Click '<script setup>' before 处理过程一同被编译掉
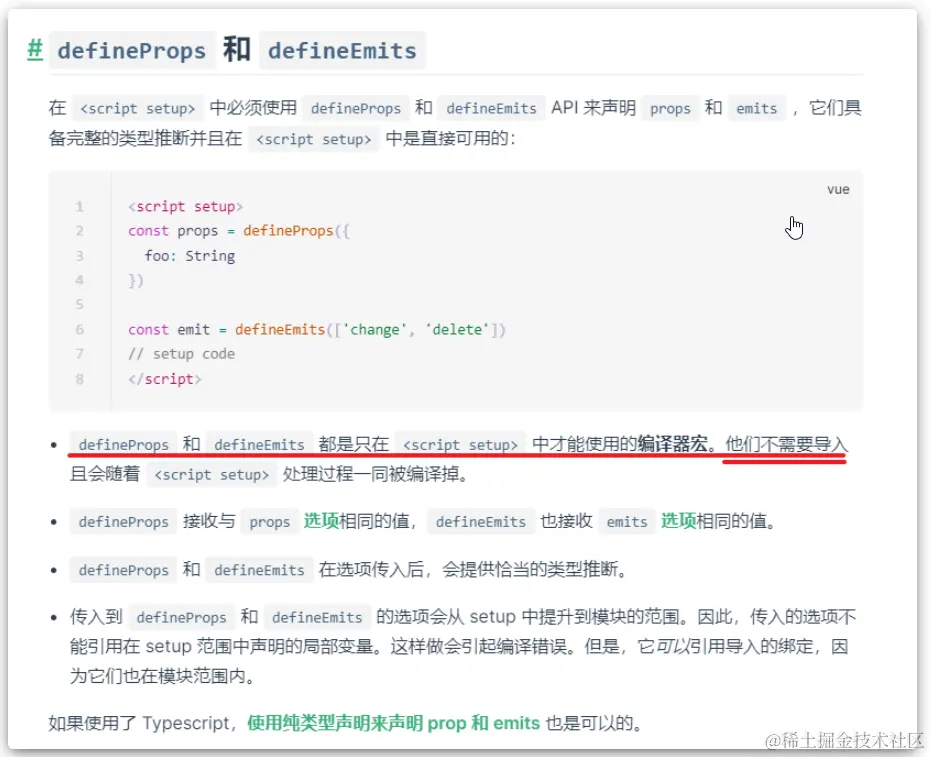Viewport: 931px width, 757px height. coord(211,475)
